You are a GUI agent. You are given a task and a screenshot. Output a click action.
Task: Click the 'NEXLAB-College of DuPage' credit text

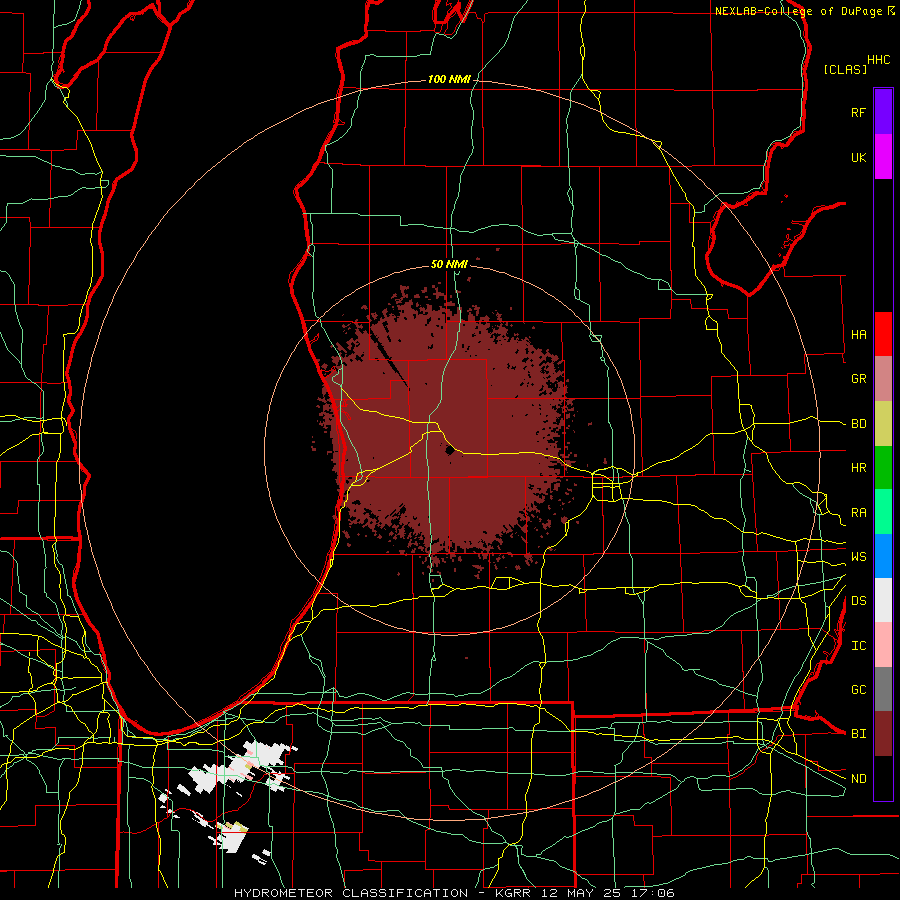[798, 11]
